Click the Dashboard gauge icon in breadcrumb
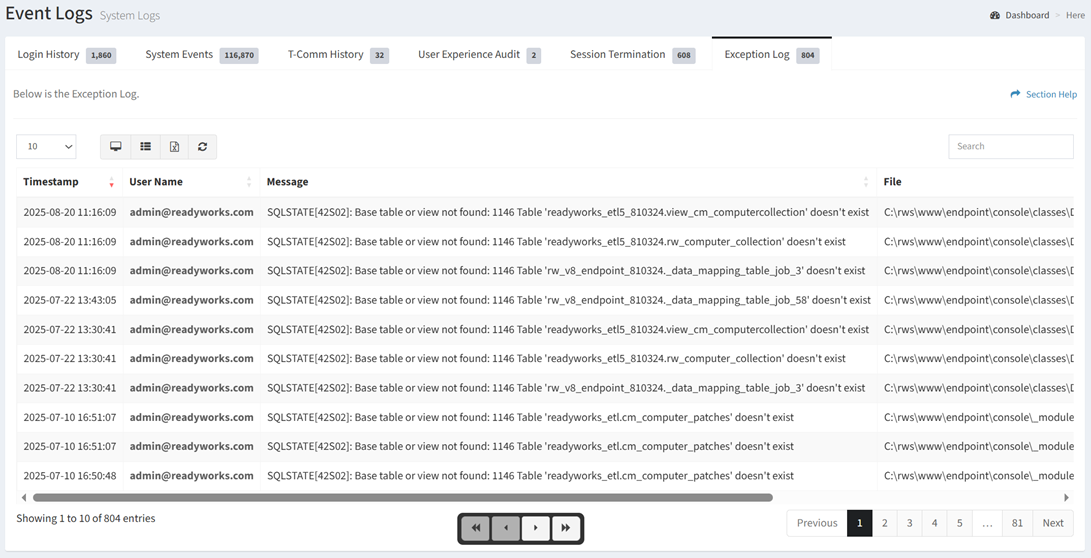Screen dimensions: 1091x558 click(995, 15)
